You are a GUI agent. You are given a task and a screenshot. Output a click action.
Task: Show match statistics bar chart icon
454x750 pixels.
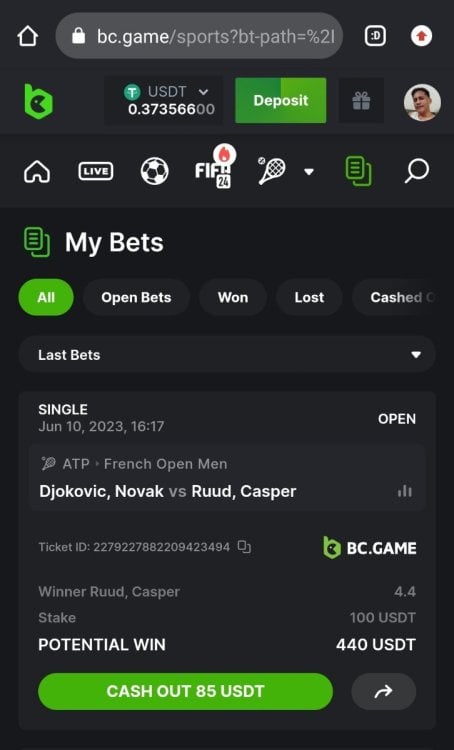(404, 491)
